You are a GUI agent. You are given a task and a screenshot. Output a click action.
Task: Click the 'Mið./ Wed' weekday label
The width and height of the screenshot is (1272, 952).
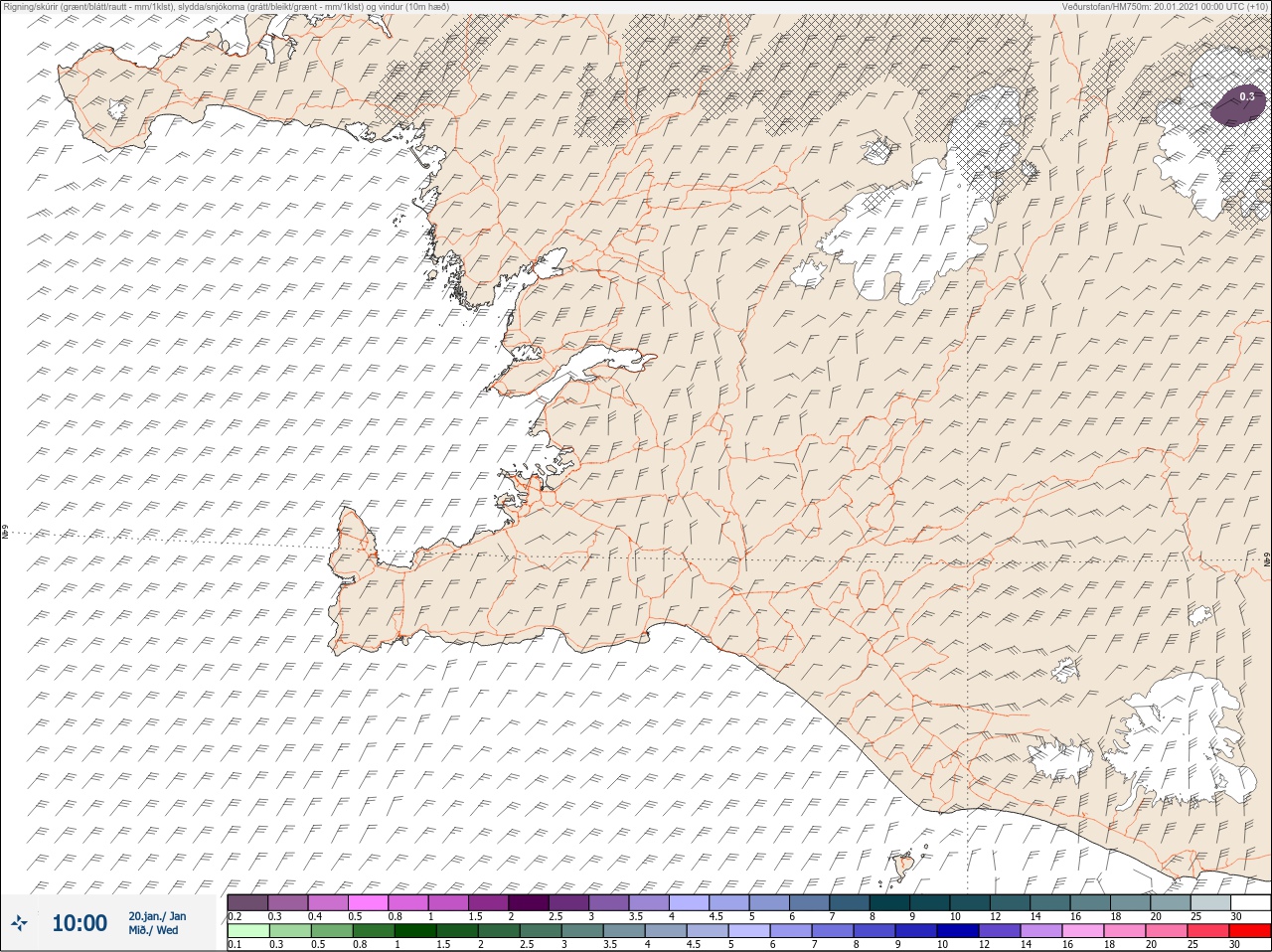[x=153, y=930]
